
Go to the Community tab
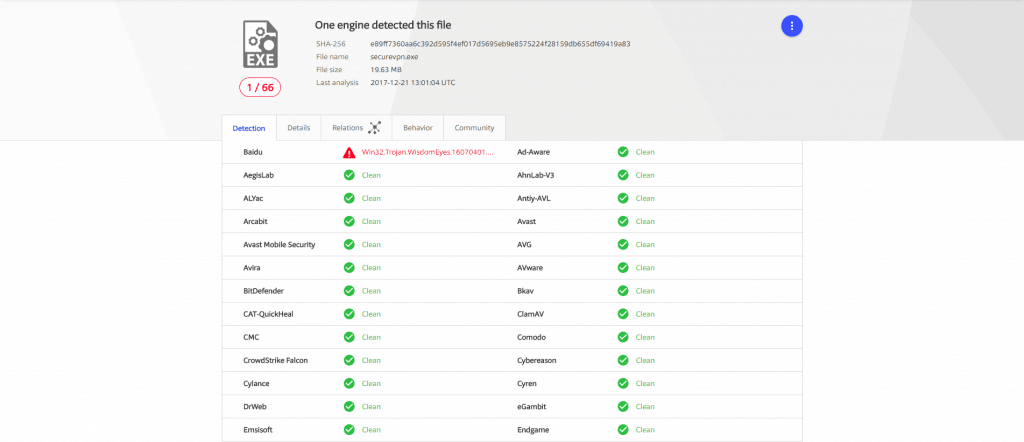point(474,128)
